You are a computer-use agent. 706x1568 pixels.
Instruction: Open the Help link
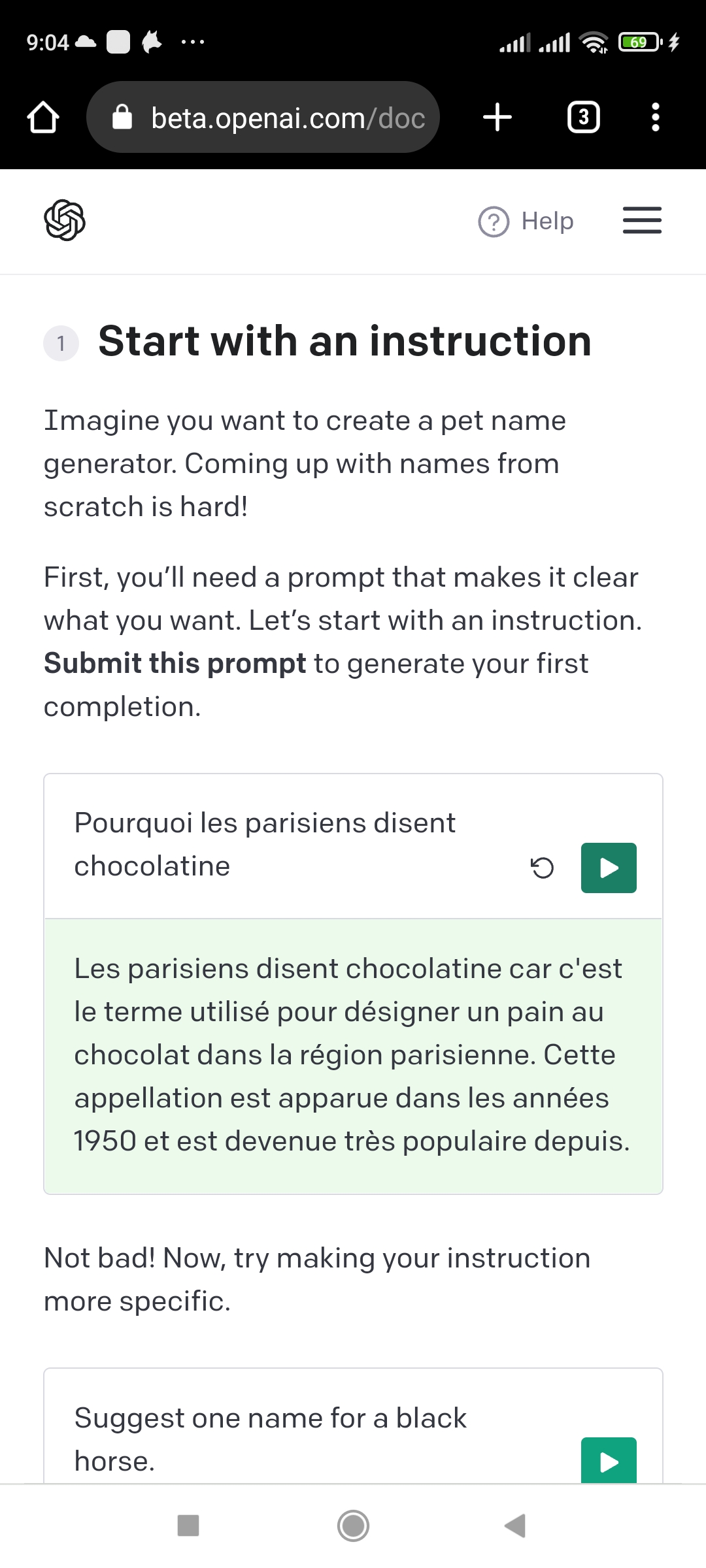click(547, 221)
